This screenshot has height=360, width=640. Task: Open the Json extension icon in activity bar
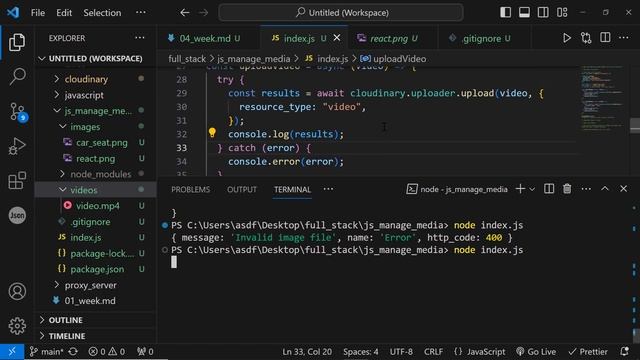pyautogui.click(x=17, y=215)
